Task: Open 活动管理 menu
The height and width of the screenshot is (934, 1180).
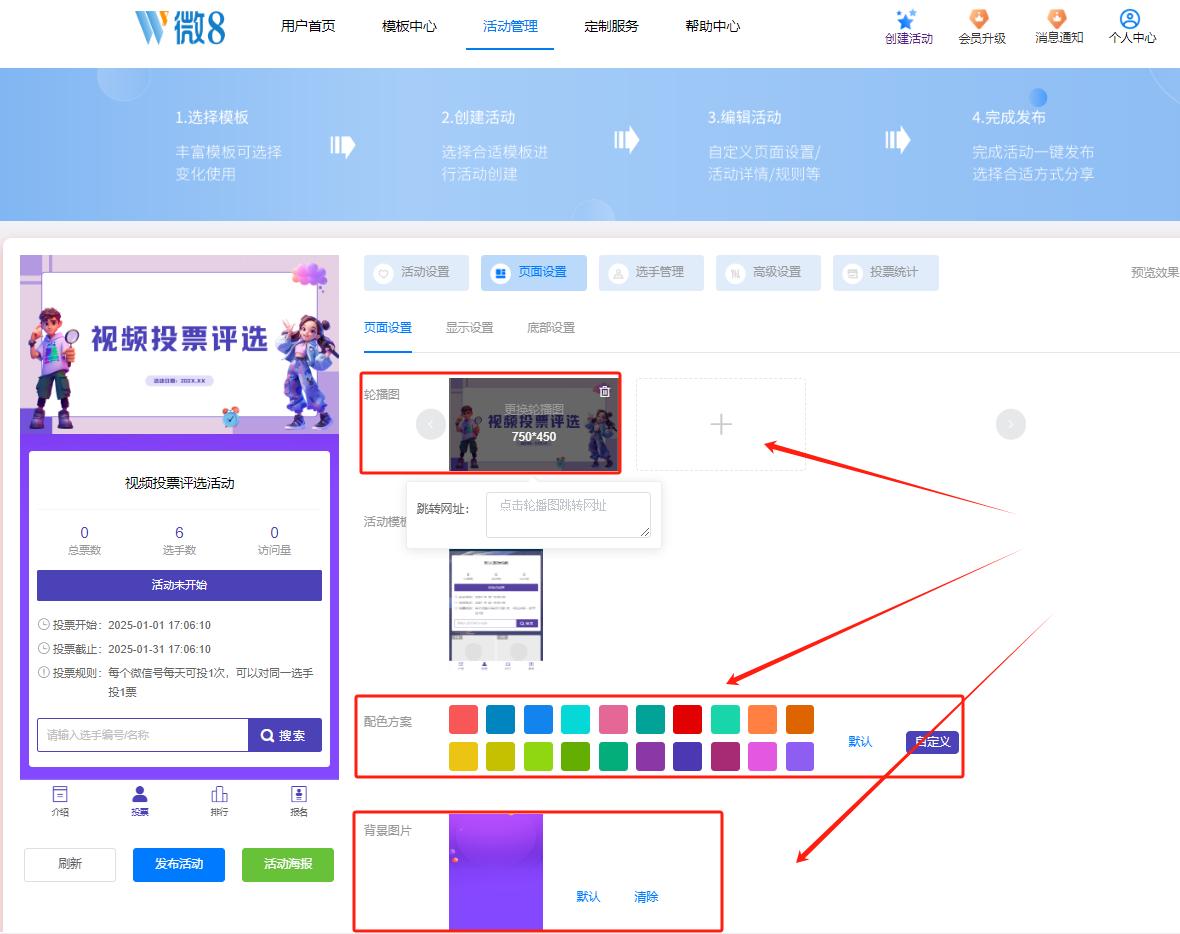Action: click(509, 26)
